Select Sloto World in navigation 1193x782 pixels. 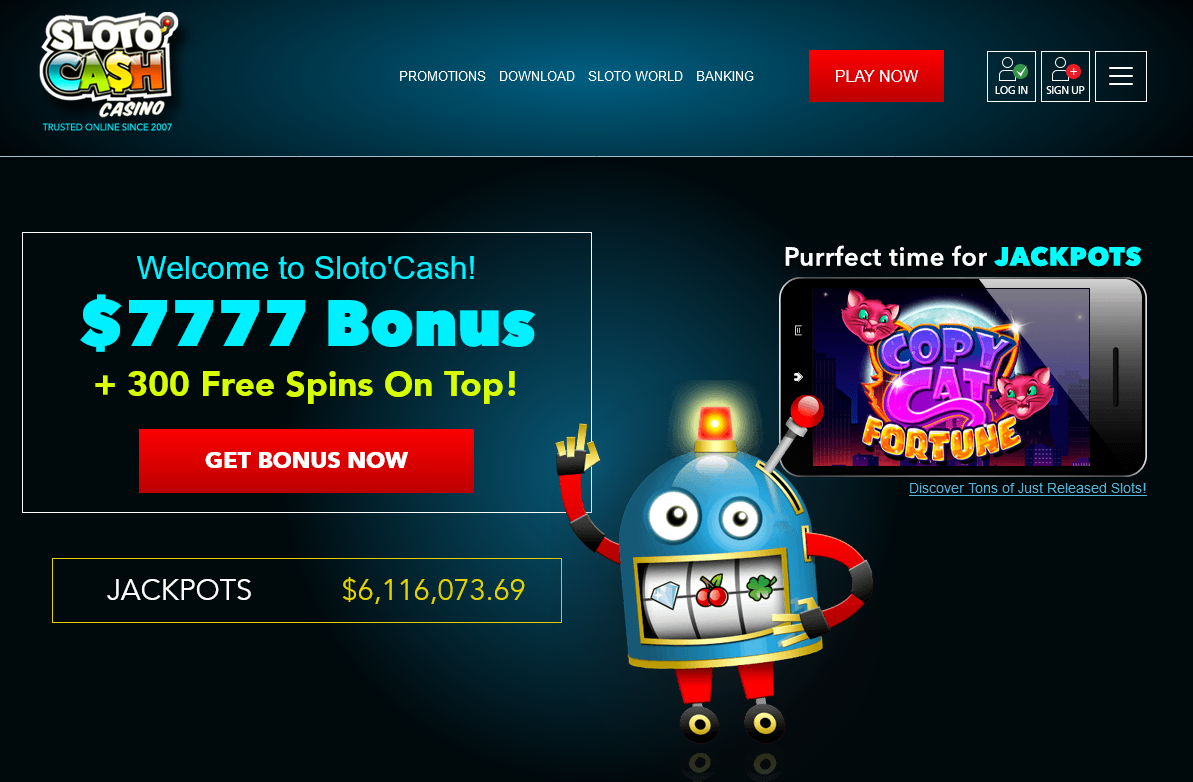[635, 76]
